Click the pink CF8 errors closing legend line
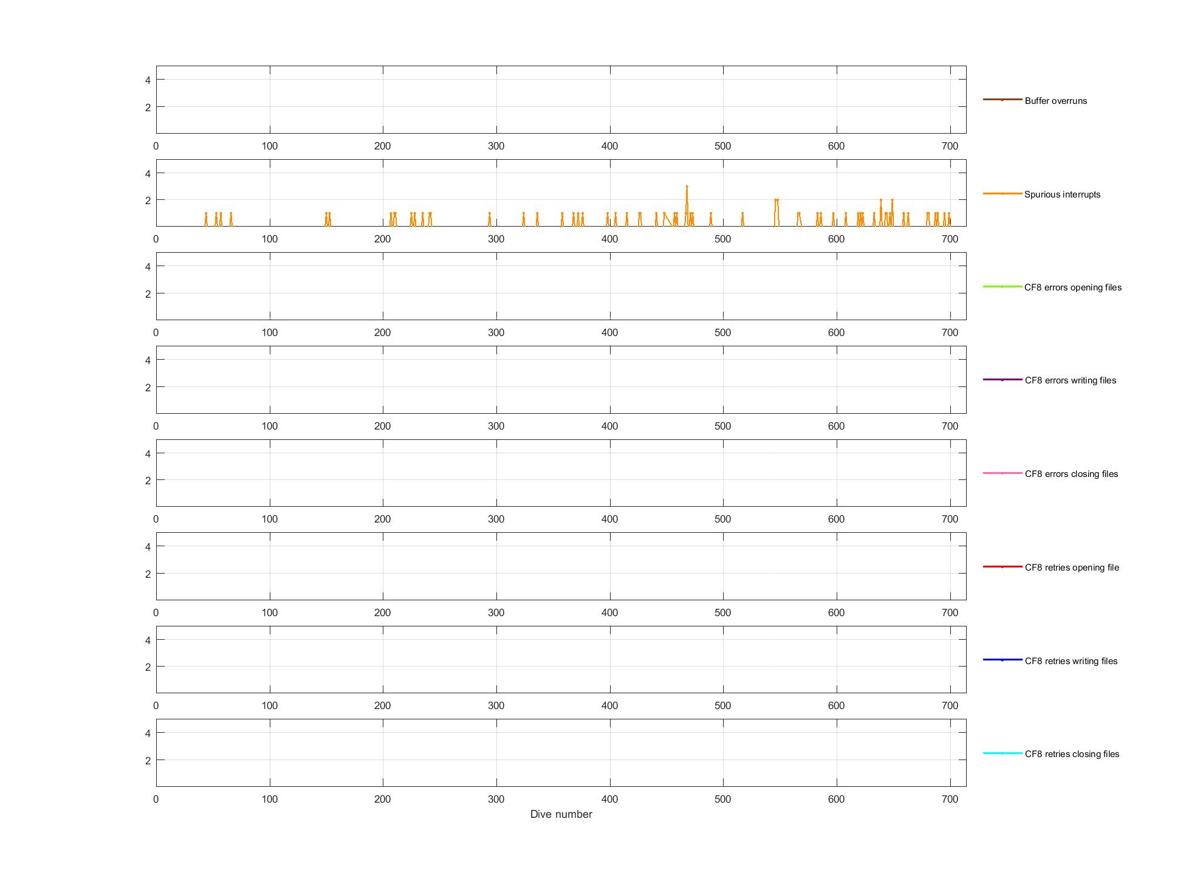This screenshot has height=885, width=1200. point(1002,473)
